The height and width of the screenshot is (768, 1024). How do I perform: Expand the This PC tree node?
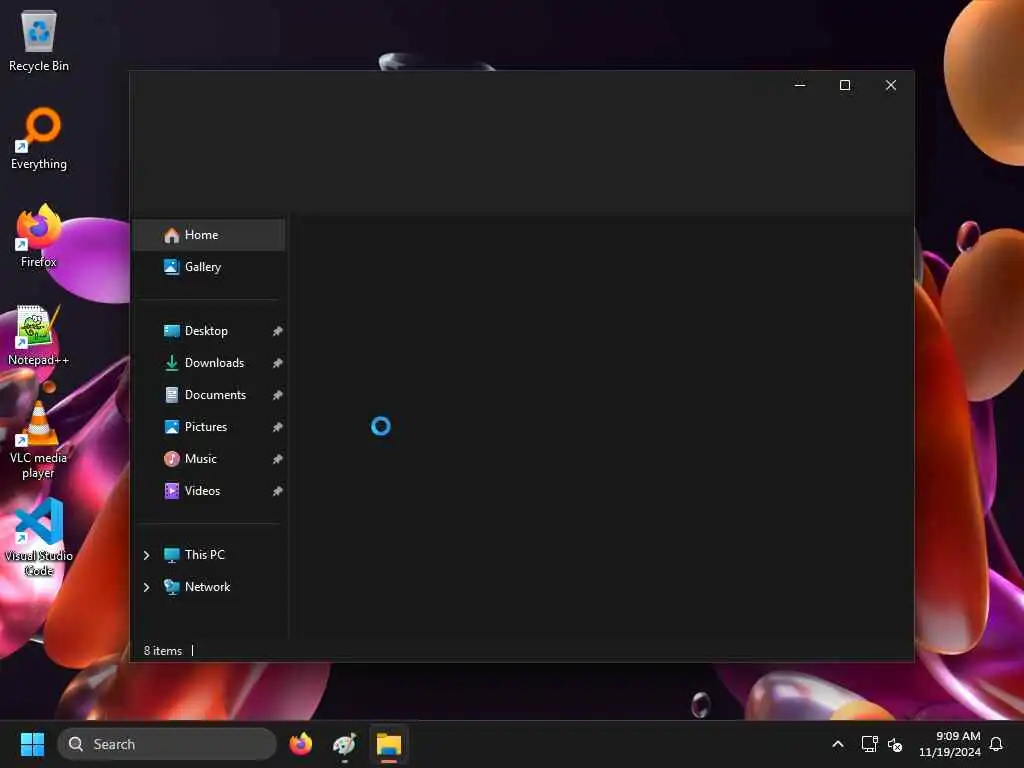pos(146,555)
